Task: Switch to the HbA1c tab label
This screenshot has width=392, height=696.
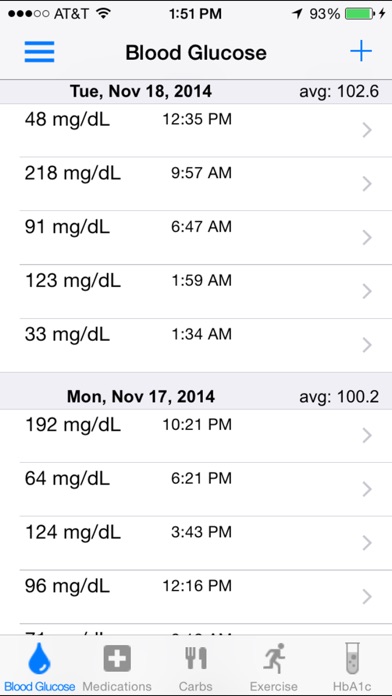Action: (352, 686)
